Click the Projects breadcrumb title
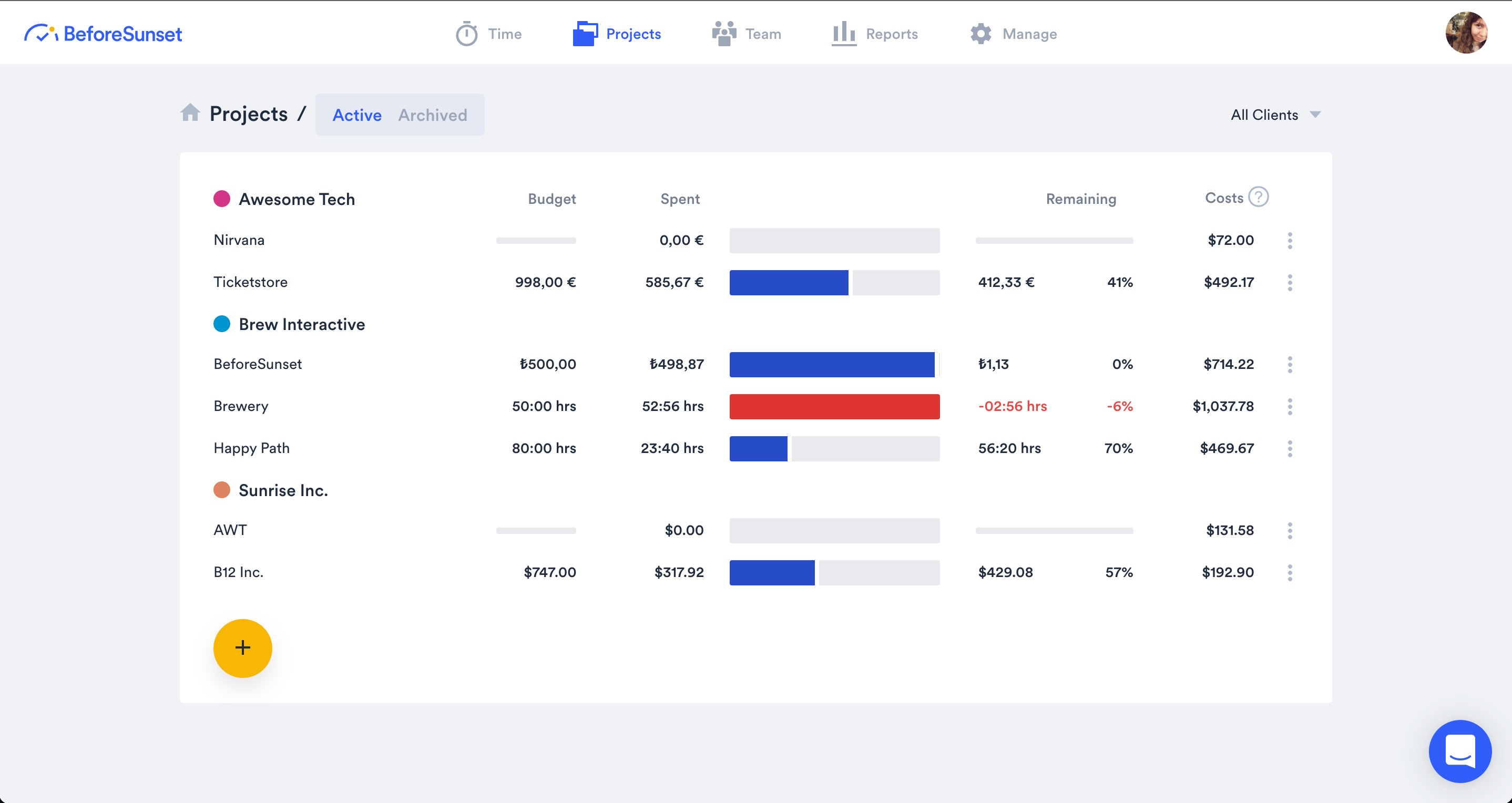 248,114
